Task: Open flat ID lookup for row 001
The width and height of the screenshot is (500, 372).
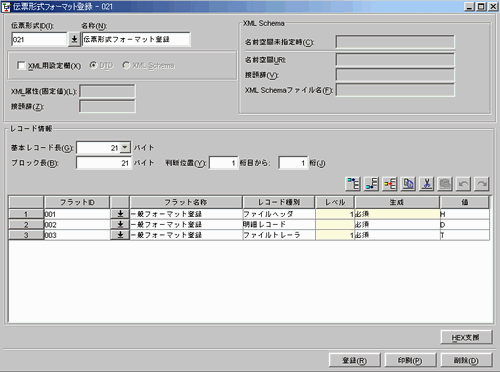Action: (120, 214)
